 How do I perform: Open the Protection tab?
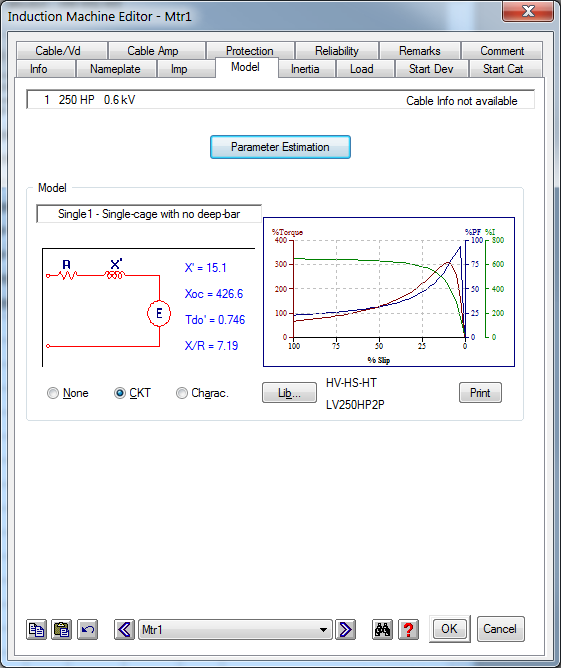coord(250,51)
